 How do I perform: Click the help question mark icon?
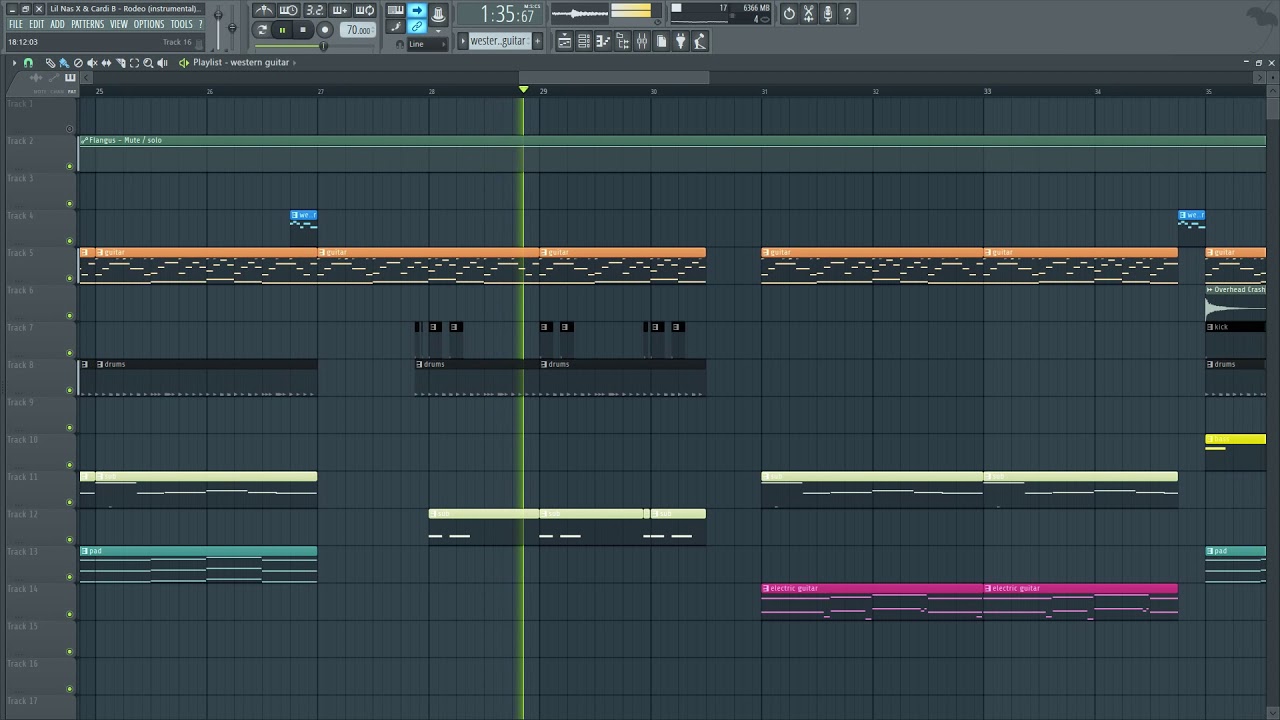[847, 14]
